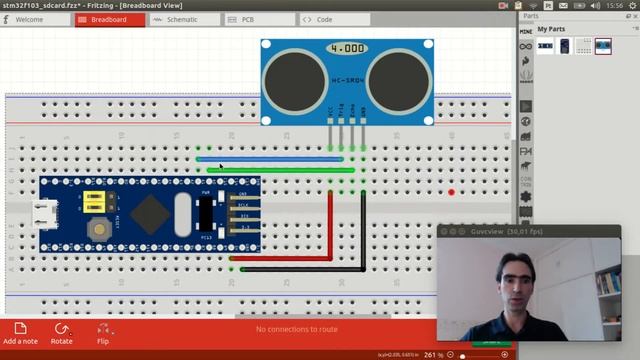Screen dimensions: 640x360
Task: Open the sound volume indicator
Action: pyautogui.click(x=595, y=5)
